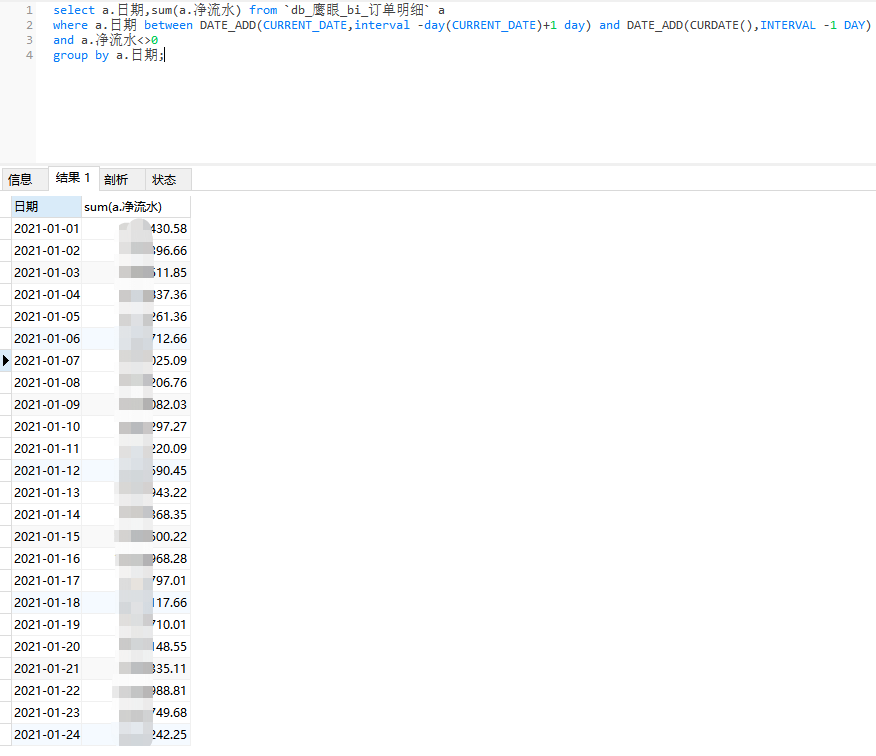Viewport: 876px width, 756px height.
Task: Select the 2021-01-19 date cell
Action: click(x=46, y=625)
